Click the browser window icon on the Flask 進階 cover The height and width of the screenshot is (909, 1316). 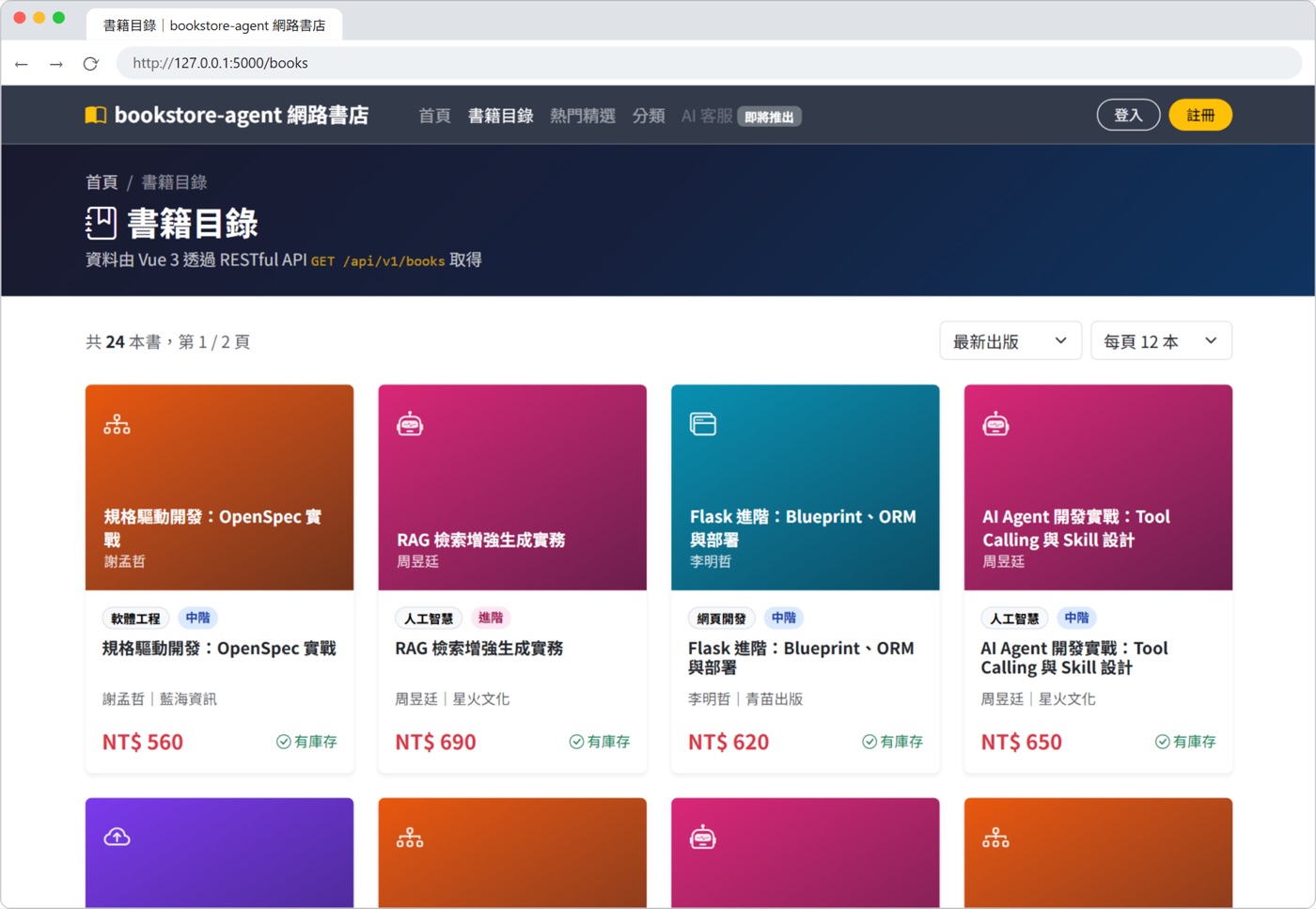[703, 425]
